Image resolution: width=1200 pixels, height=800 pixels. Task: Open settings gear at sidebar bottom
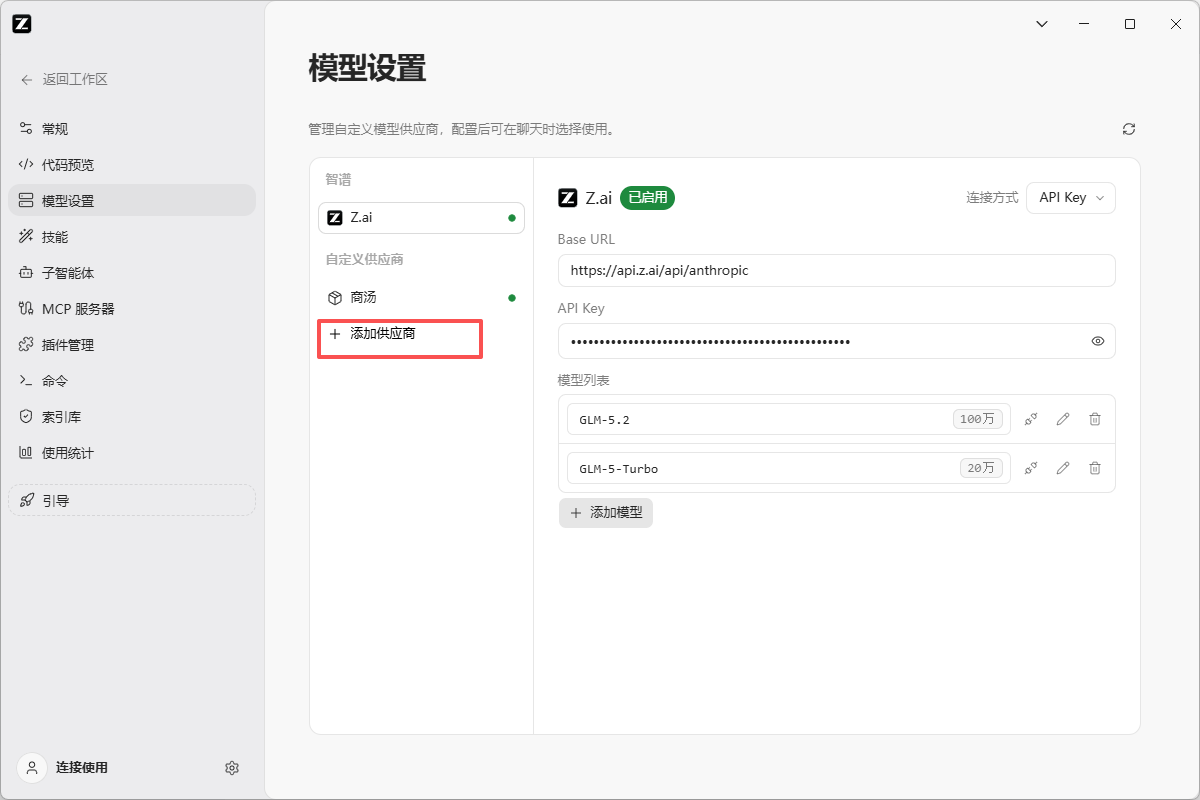[232, 768]
